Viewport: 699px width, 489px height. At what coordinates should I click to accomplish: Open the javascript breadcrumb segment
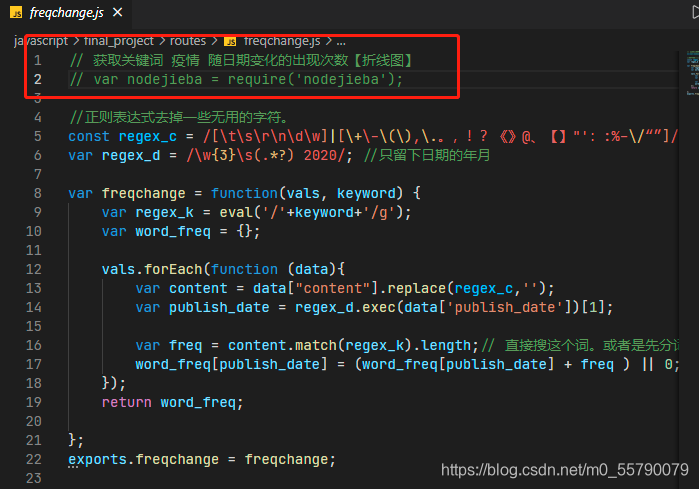41,41
